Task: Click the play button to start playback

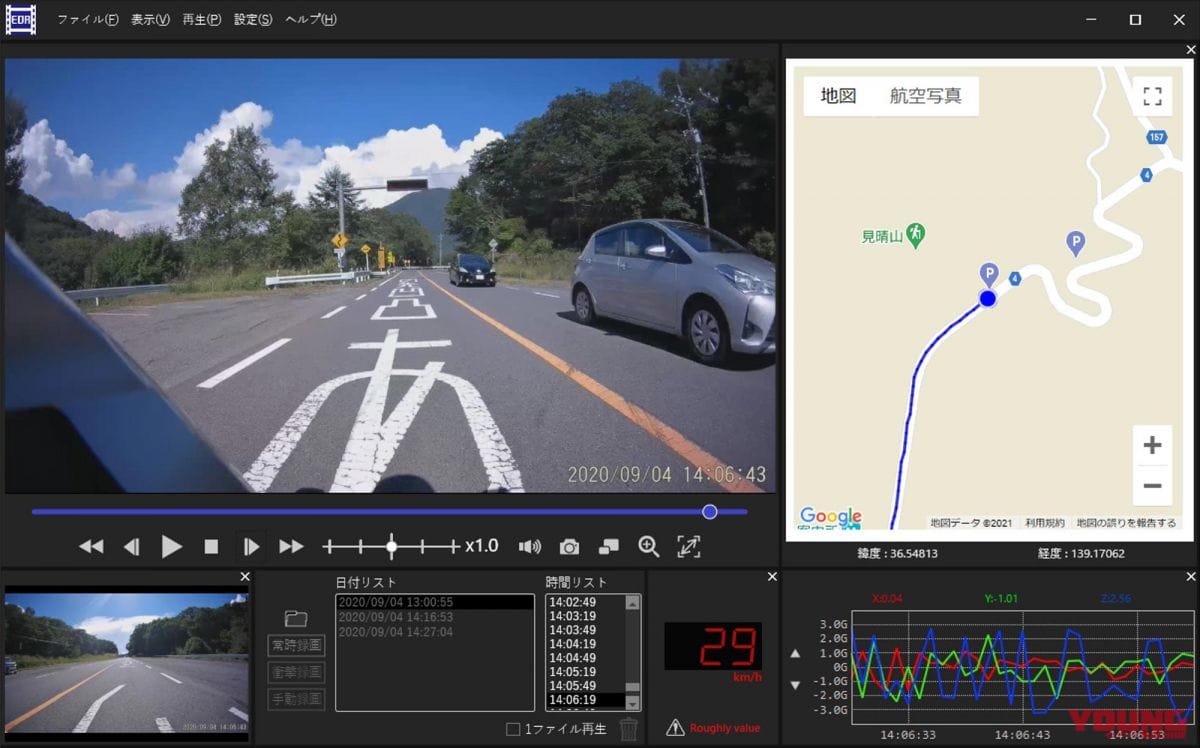Action: pyautogui.click(x=171, y=546)
